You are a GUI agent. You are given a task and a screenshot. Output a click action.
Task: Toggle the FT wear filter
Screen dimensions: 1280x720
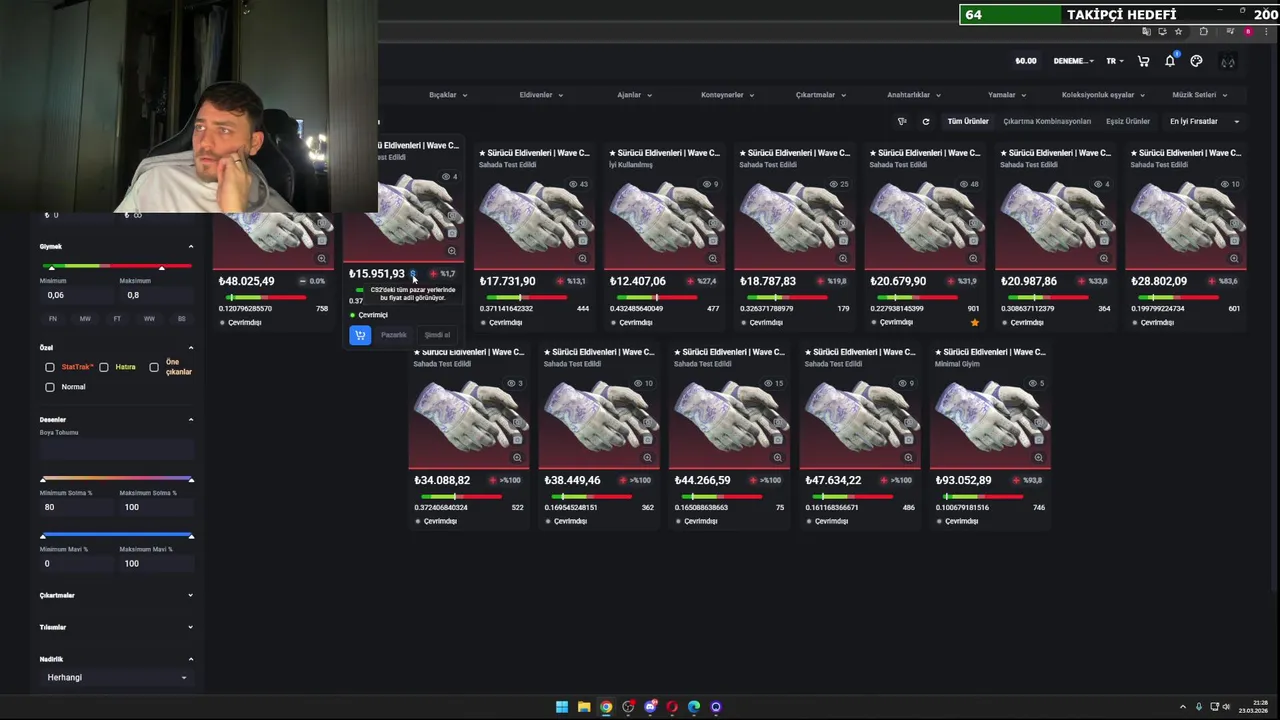(x=117, y=319)
